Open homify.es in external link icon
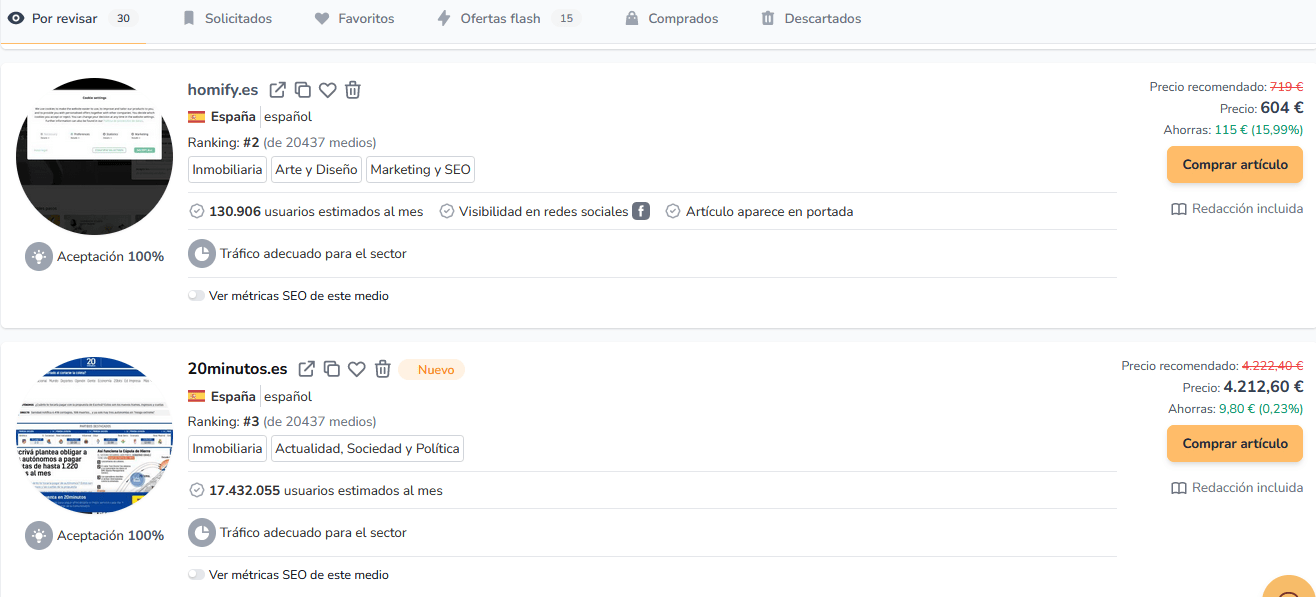 point(278,90)
